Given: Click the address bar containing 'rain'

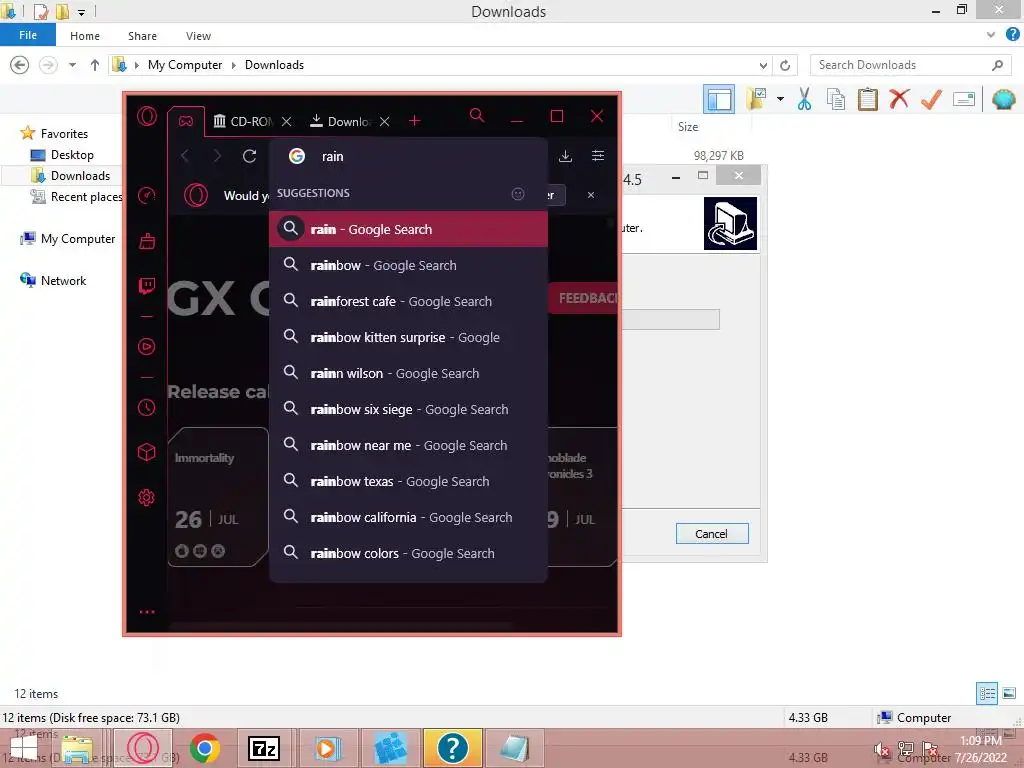Looking at the screenshot, I should tap(408, 156).
